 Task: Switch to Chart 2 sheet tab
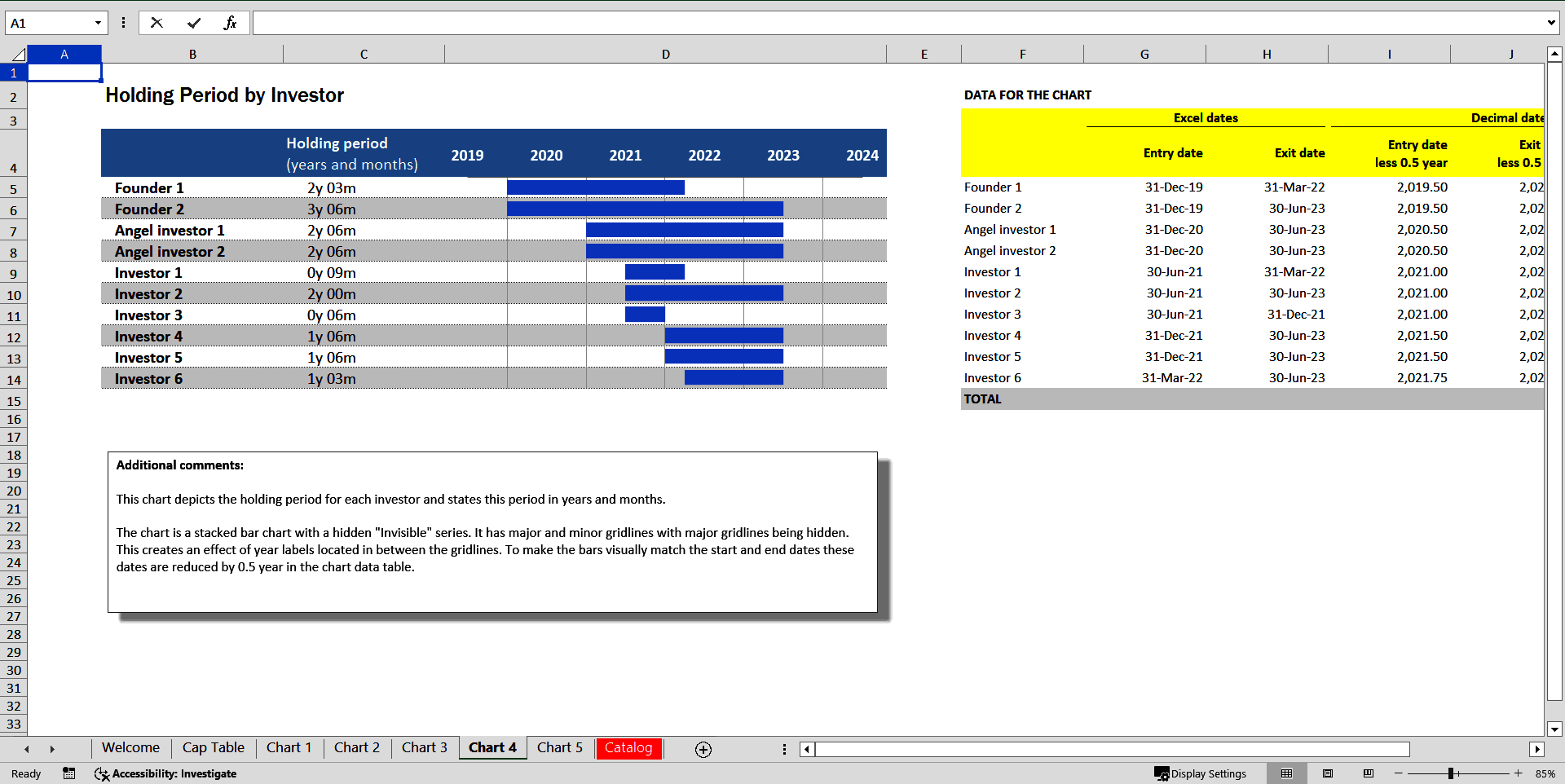[x=357, y=748]
